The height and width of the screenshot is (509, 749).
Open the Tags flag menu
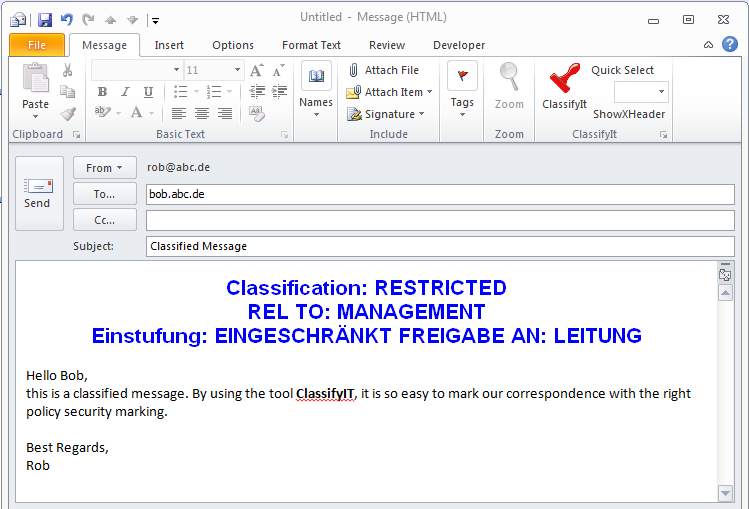click(x=462, y=90)
